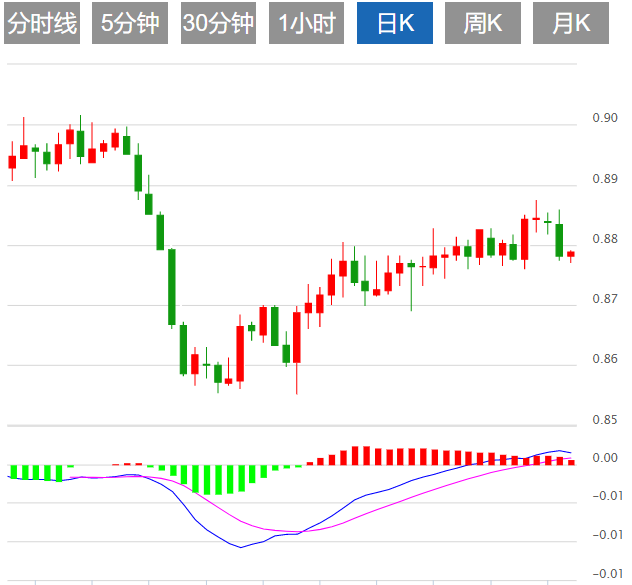Open the 1小时 chart tab

pos(306,23)
